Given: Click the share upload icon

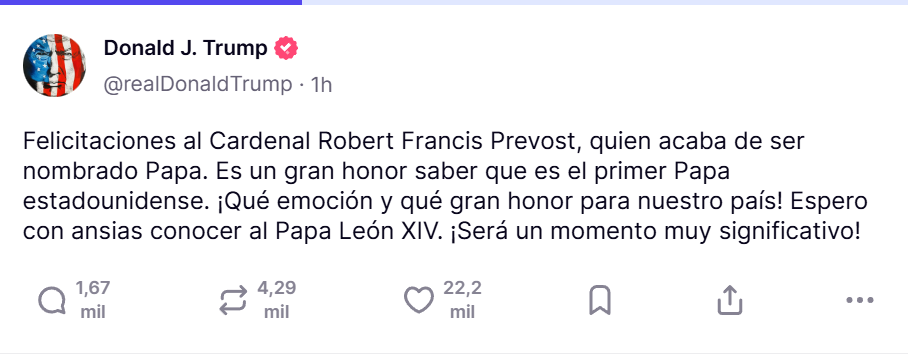Looking at the screenshot, I should [730, 300].
